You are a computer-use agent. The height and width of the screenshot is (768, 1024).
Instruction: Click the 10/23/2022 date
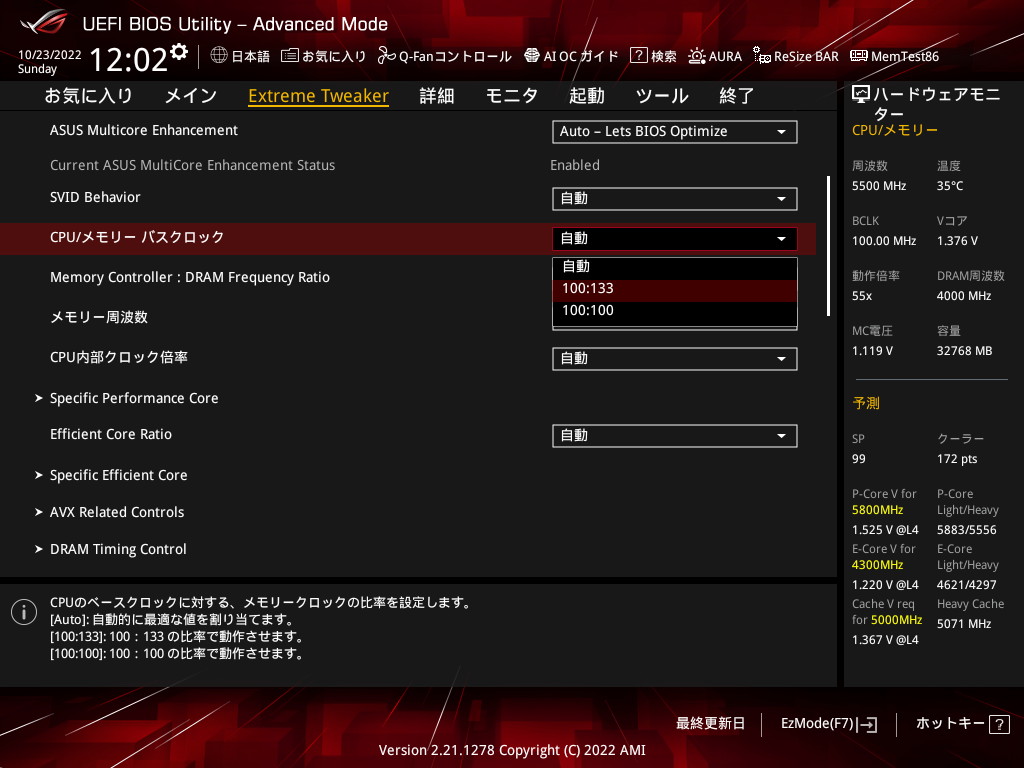(50, 55)
